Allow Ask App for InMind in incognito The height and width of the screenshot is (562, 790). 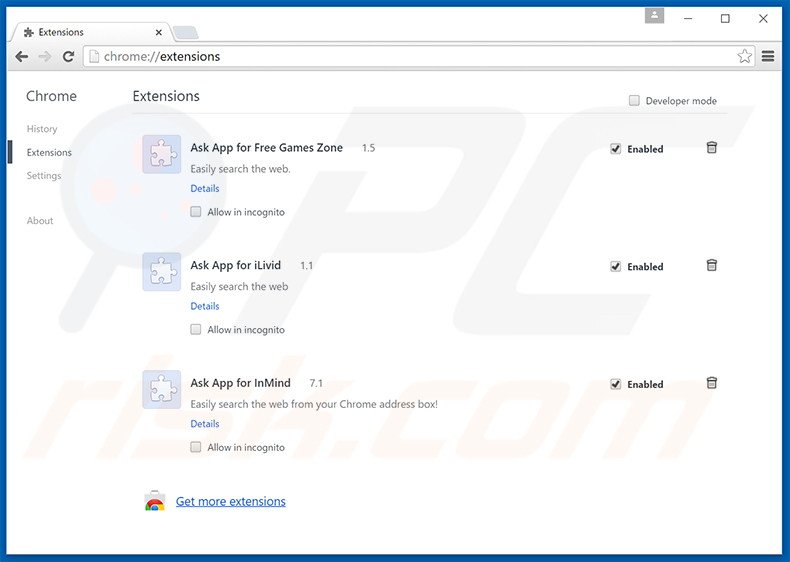(195, 447)
